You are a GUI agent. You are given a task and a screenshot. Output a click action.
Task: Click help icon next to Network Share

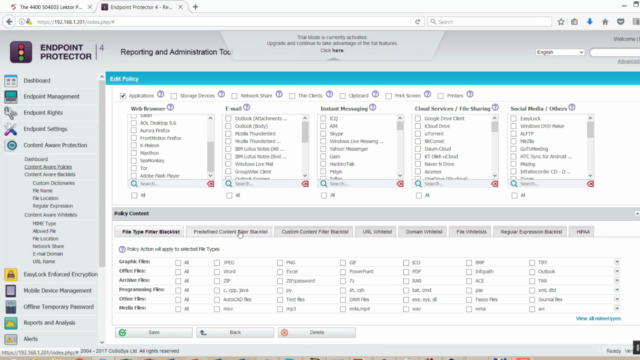279,94
